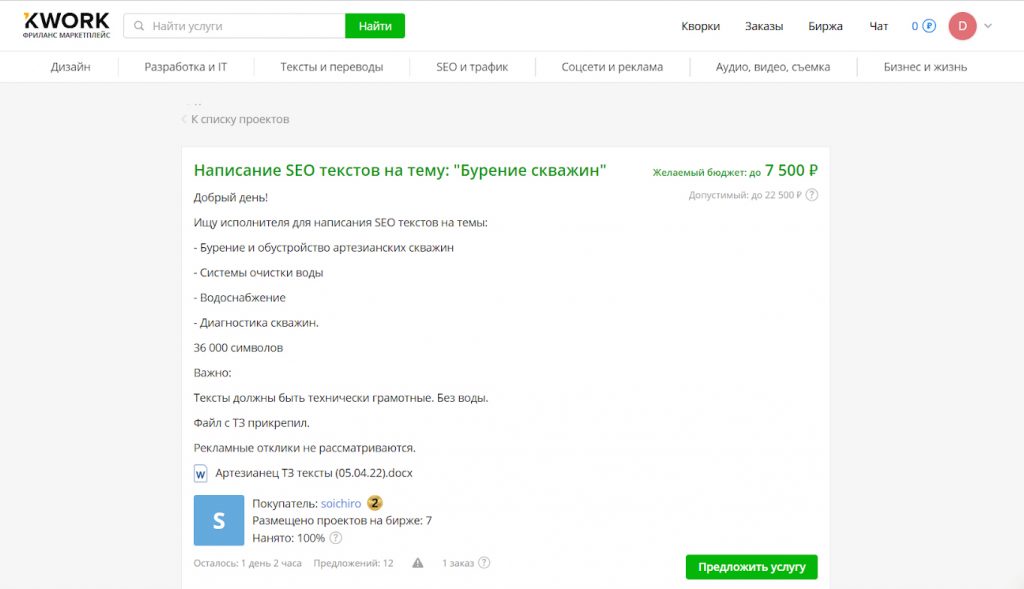The height and width of the screenshot is (589, 1024).
Task: Click the level badge 2 beside soichiro
Action: (x=374, y=503)
